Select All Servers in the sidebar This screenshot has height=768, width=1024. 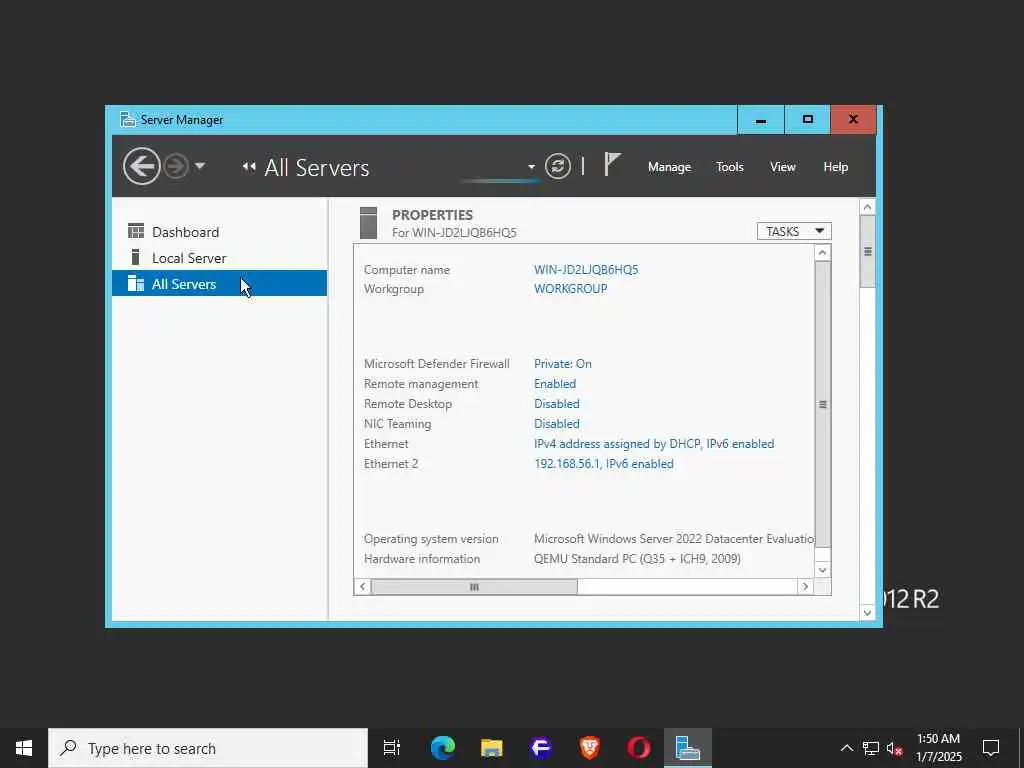219,283
